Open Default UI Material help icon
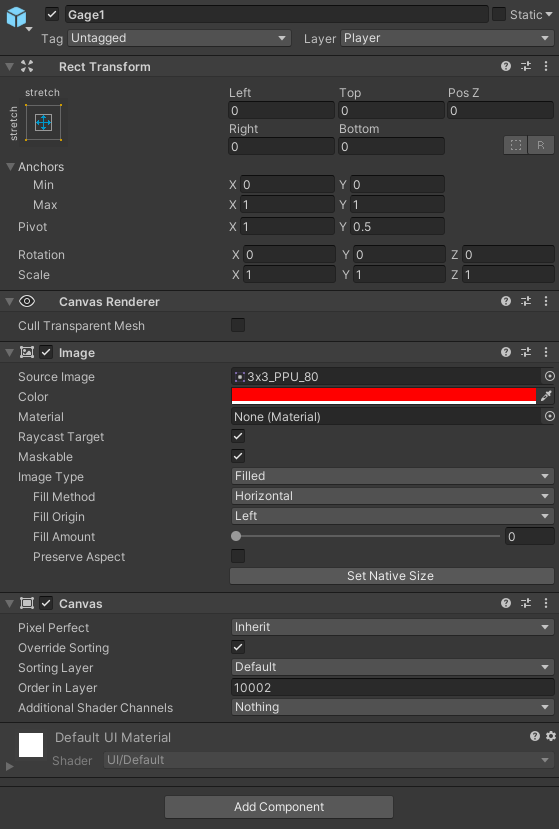The image size is (559, 829). 535,736
